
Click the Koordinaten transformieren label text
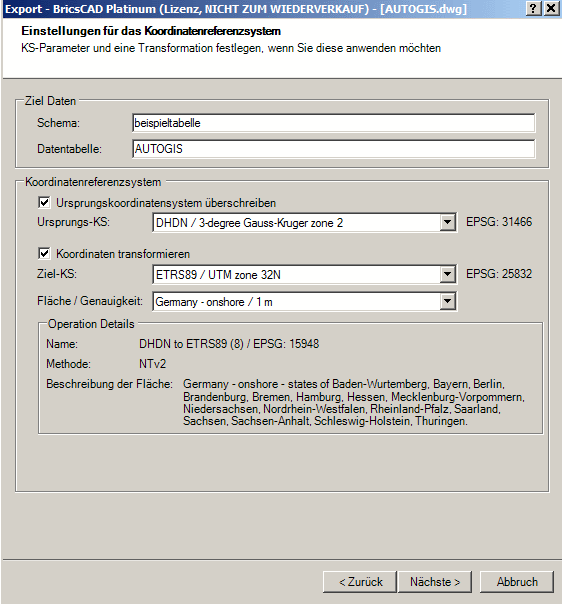pyautogui.click(x=123, y=254)
